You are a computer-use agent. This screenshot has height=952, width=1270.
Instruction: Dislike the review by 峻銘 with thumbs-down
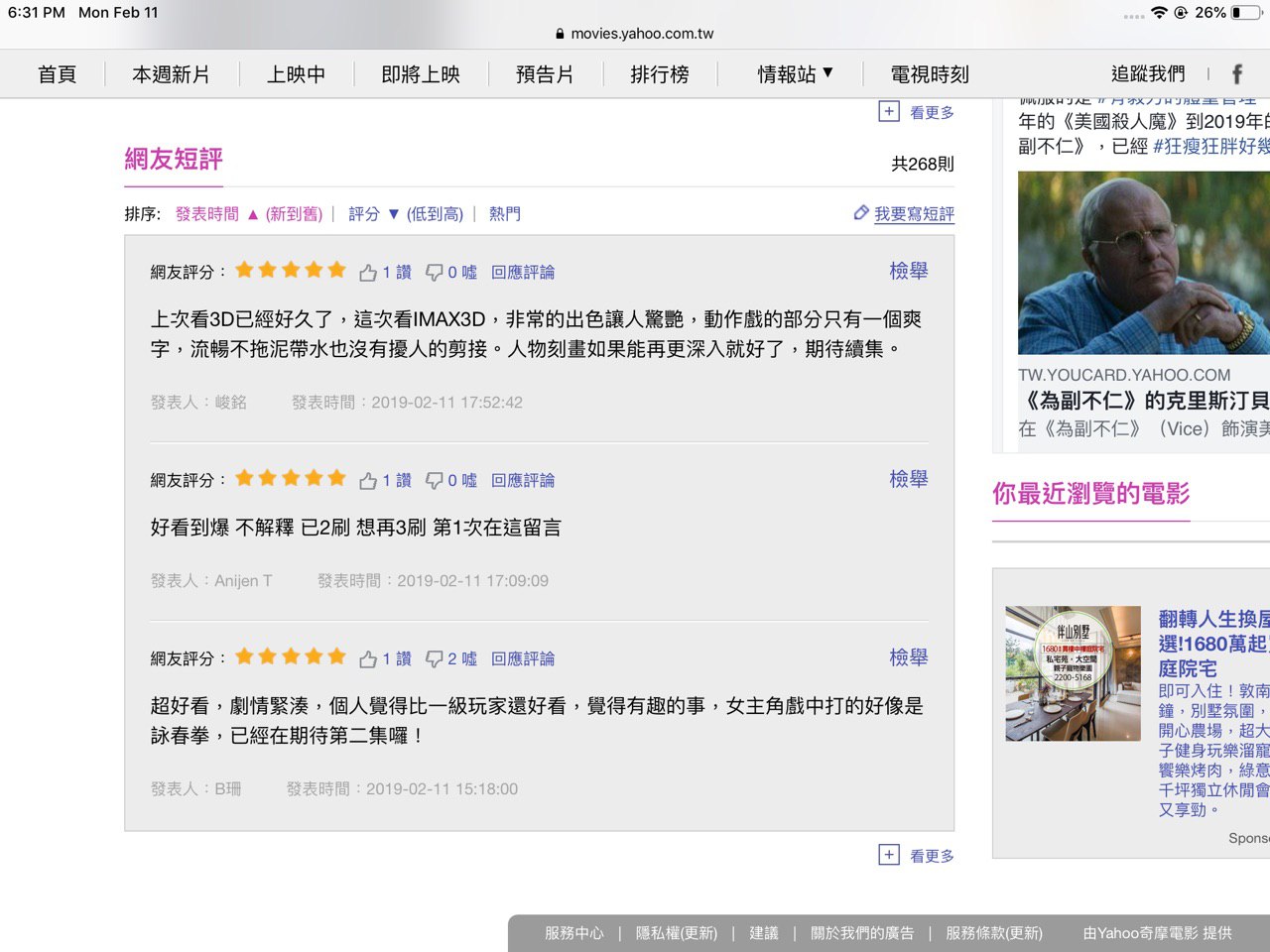(x=434, y=272)
